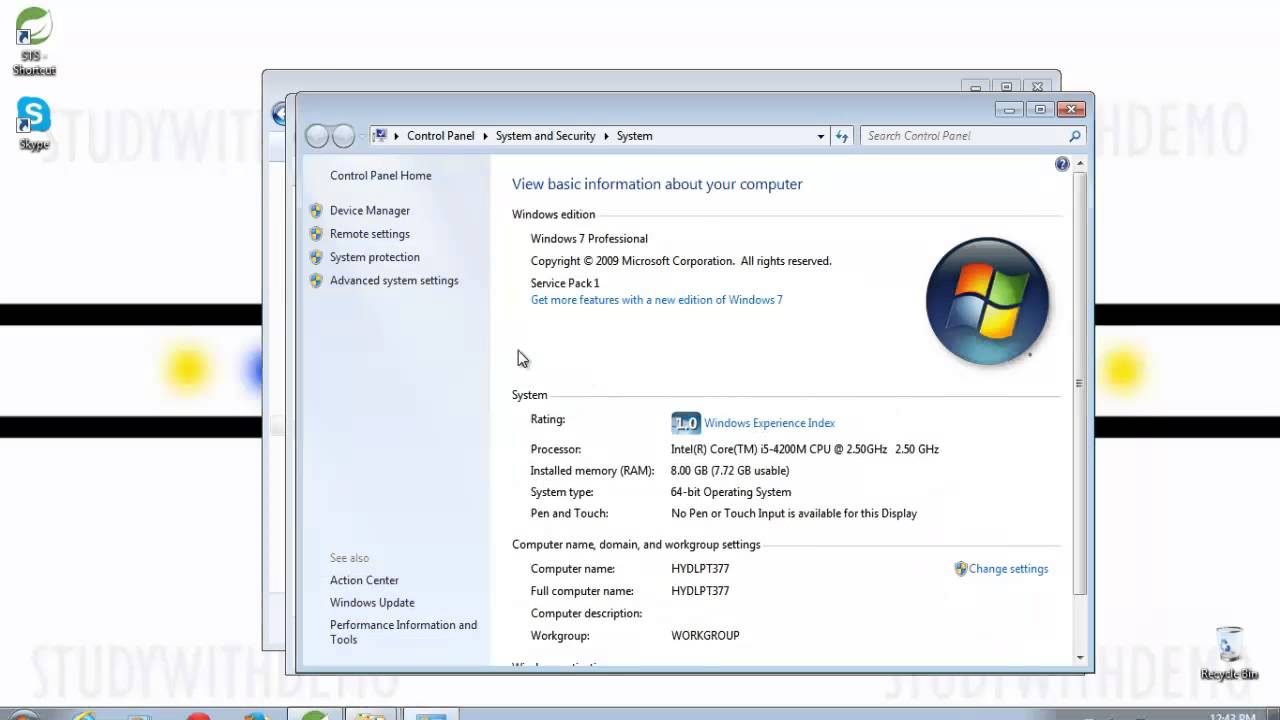Close the background window behind System

pyautogui.click(x=1038, y=87)
